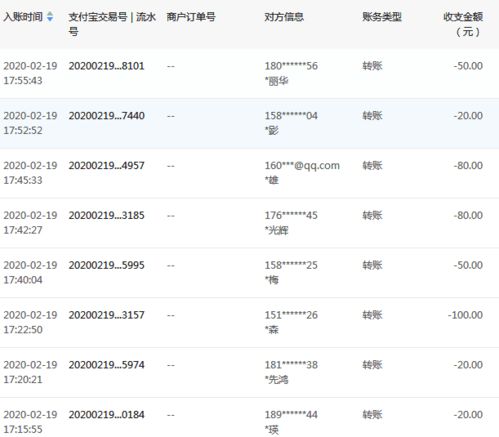Open transaction number 20200219...8101
Screen dimensions: 499x437
click(106, 66)
